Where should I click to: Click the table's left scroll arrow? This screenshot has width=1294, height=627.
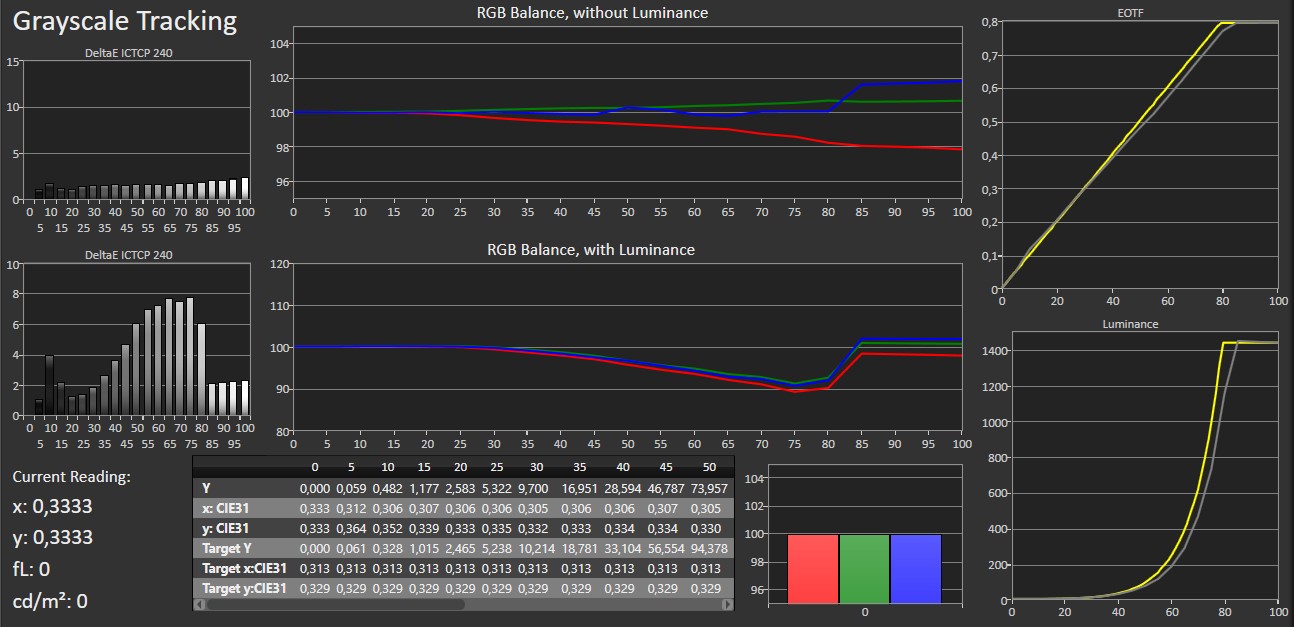(x=198, y=604)
